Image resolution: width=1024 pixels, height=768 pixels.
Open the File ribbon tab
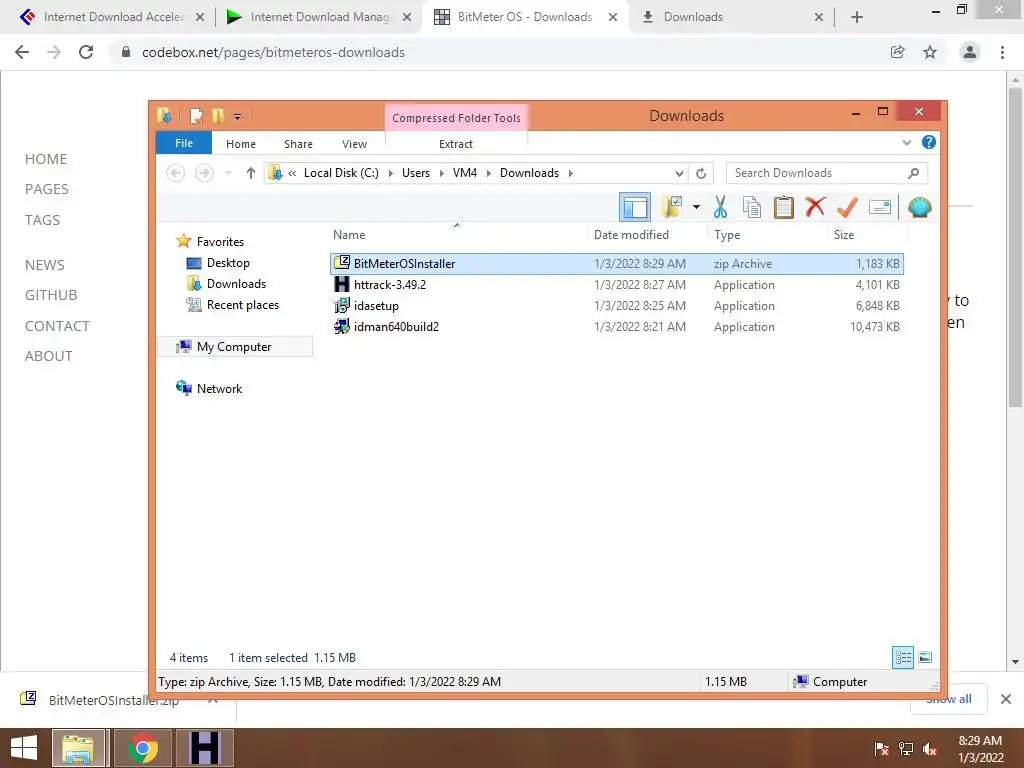(184, 143)
